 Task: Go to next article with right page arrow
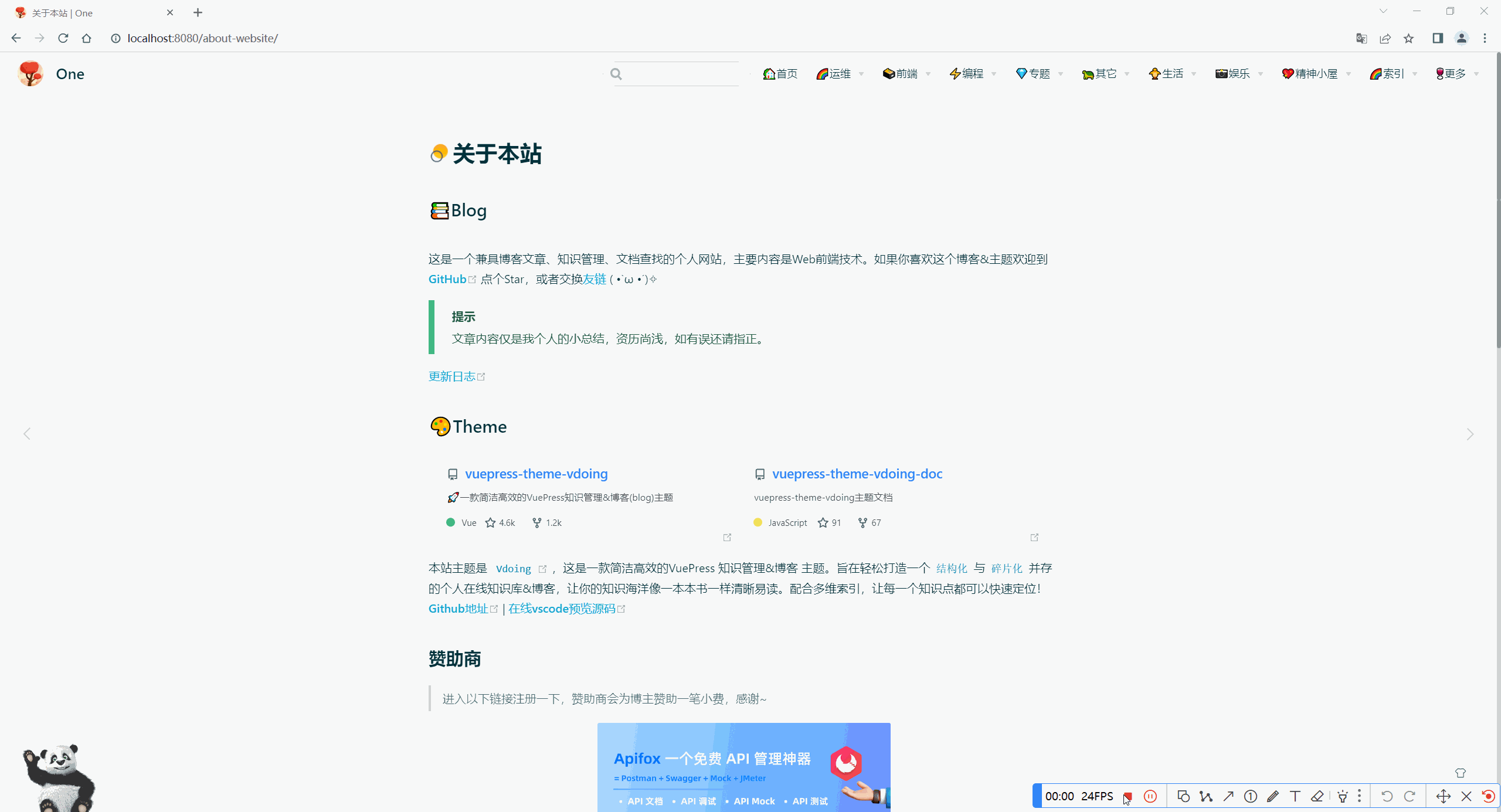pyautogui.click(x=1470, y=434)
